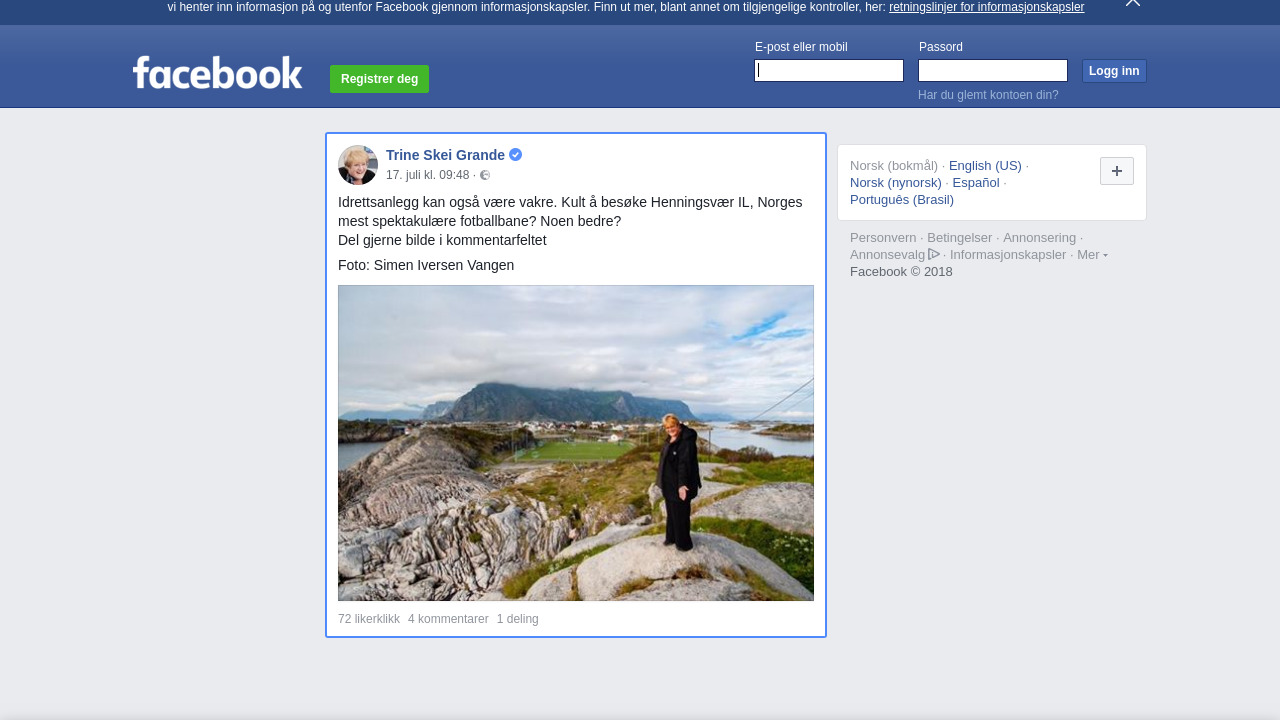Image resolution: width=1280 pixels, height=720 pixels.
Task: Open the post timestamp 17. juli kl. 09:48
Action: coord(428,175)
